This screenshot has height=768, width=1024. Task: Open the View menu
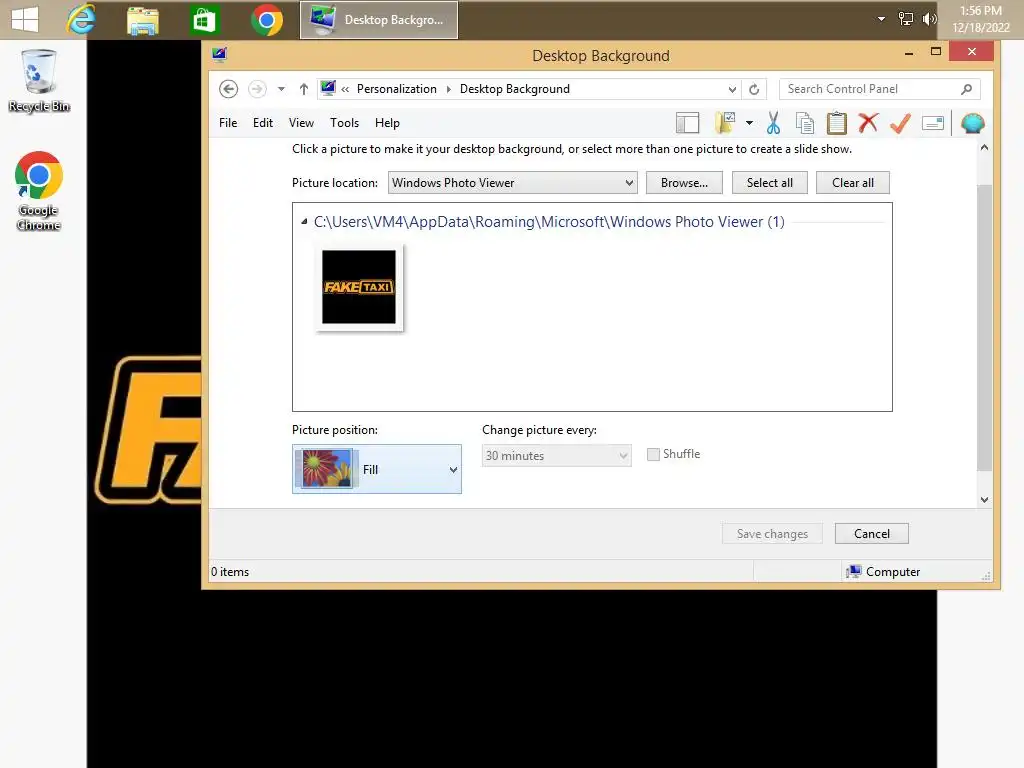(301, 123)
